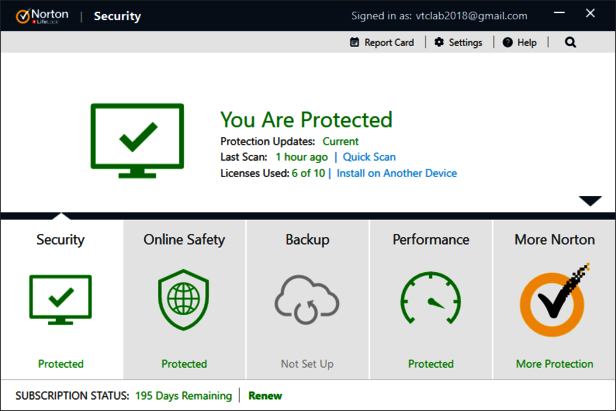Open the Help menu
The image size is (616, 411).
point(519,43)
